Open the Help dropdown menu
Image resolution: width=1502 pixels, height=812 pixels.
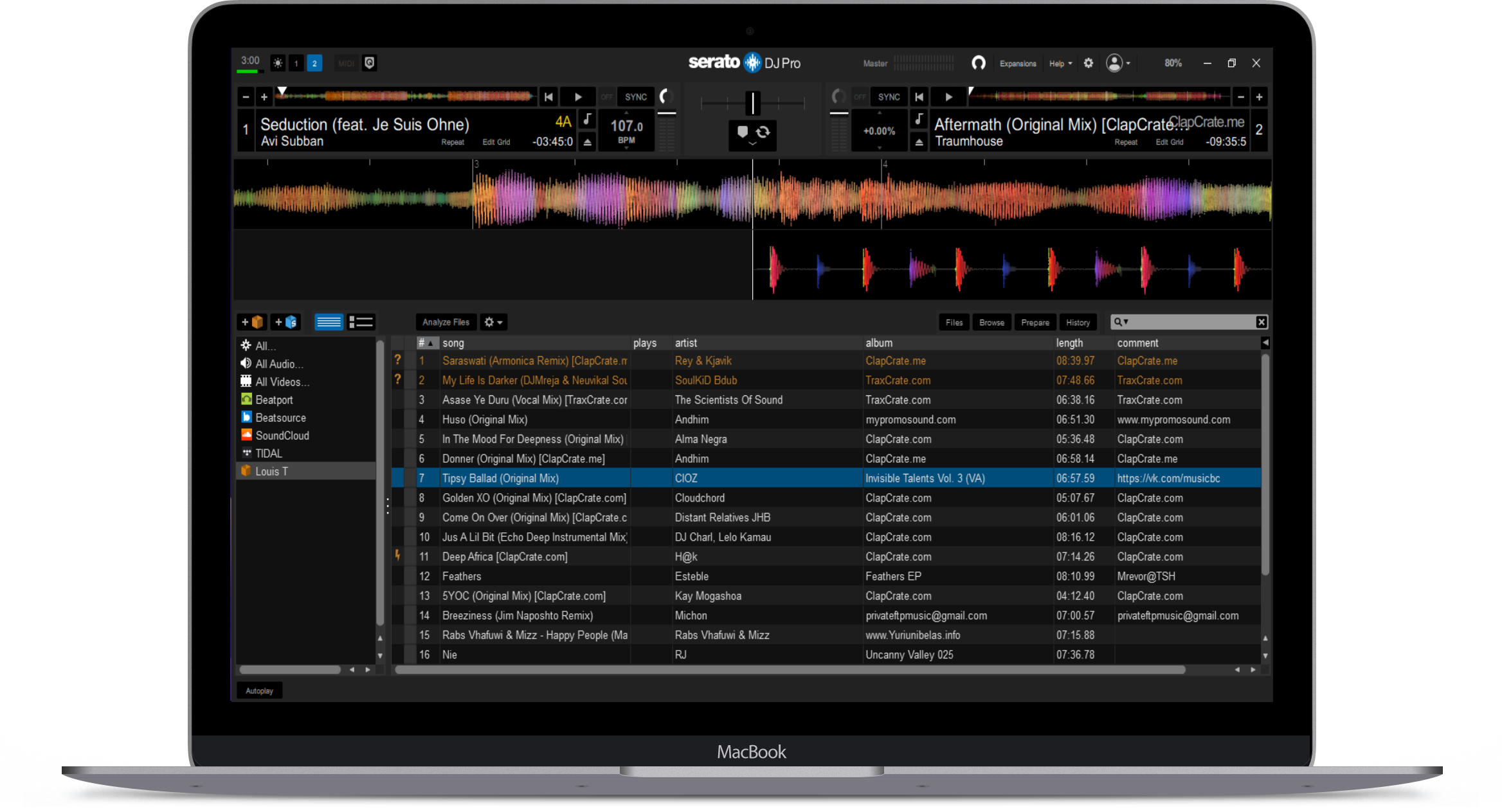(x=1060, y=64)
